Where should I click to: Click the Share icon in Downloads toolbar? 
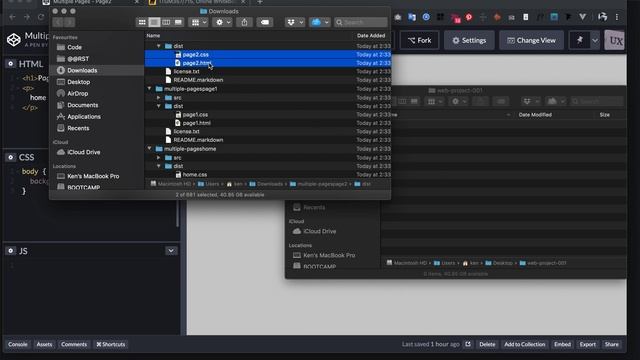[244, 22]
